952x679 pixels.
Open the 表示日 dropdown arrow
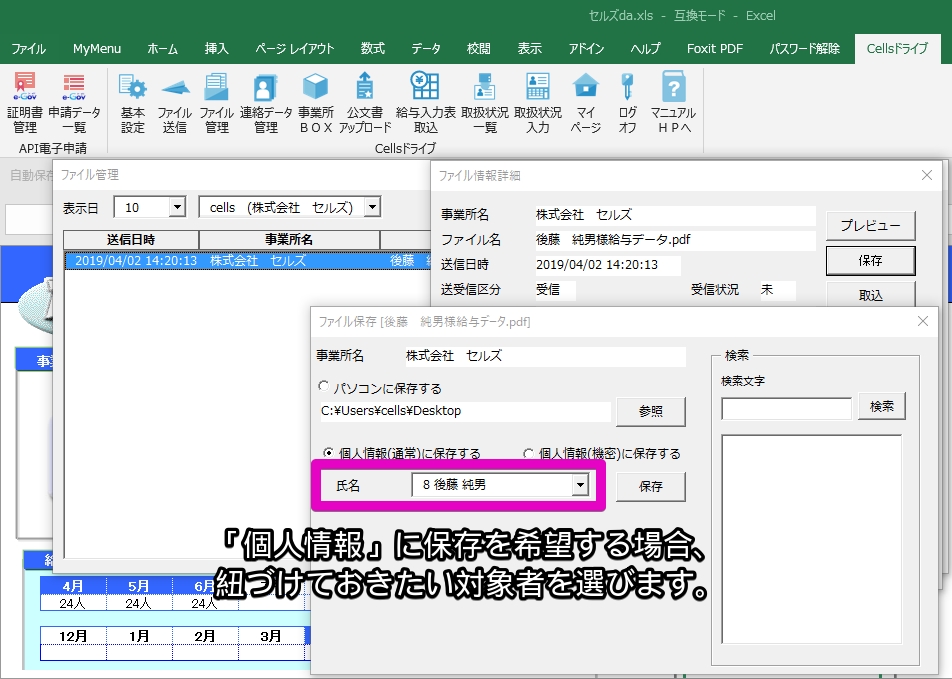[x=177, y=207]
